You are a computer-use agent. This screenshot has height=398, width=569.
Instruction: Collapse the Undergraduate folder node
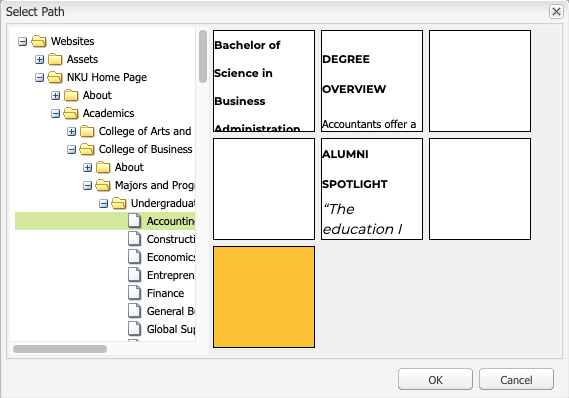[x=103, y=204]
